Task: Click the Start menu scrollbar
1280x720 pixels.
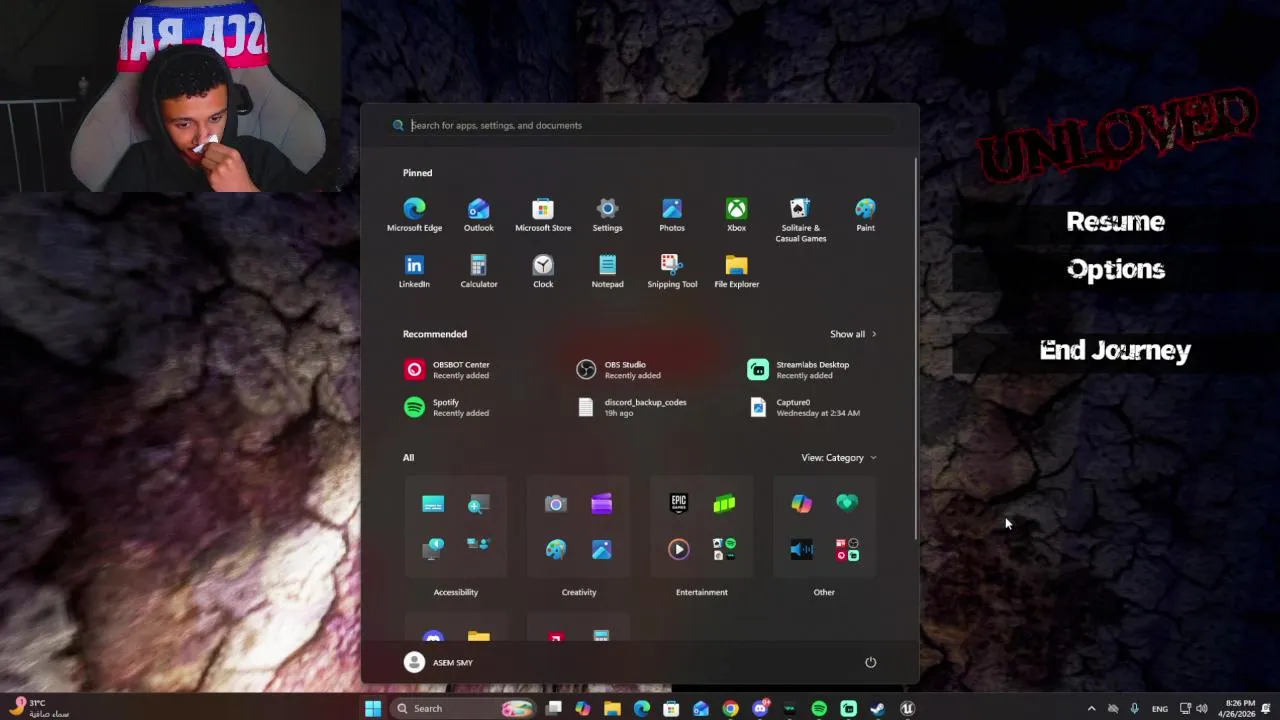Action: point(915,350)
